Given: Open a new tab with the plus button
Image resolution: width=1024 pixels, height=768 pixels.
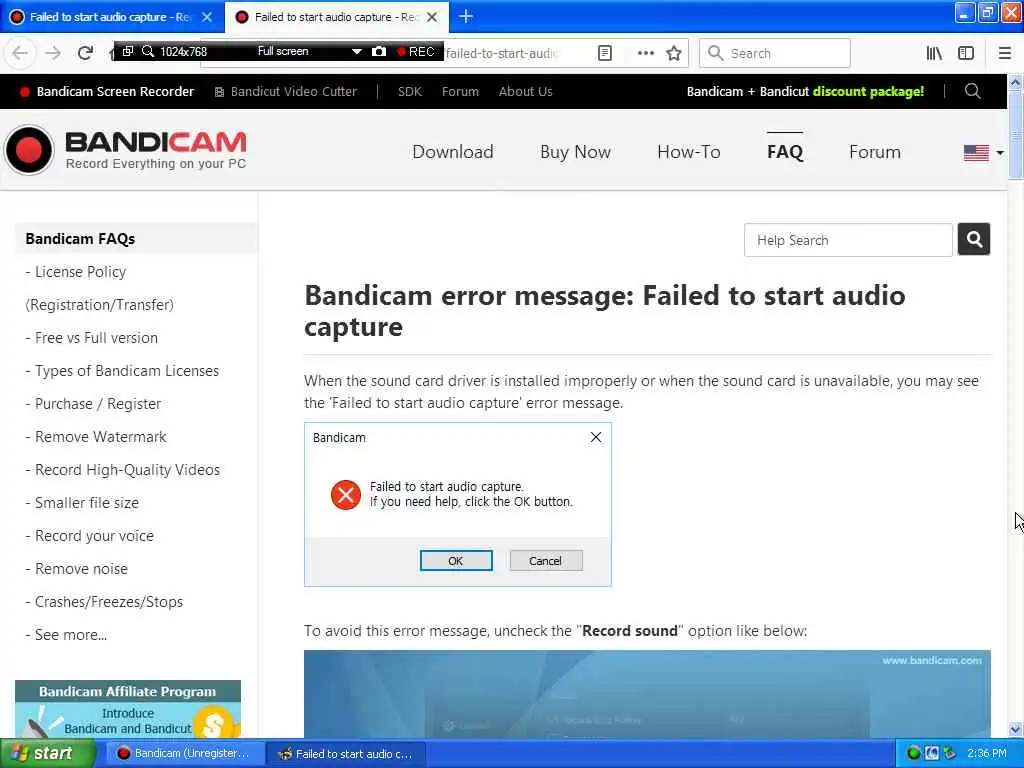Looking at the screenshot, I should click(x=466, y=16).
